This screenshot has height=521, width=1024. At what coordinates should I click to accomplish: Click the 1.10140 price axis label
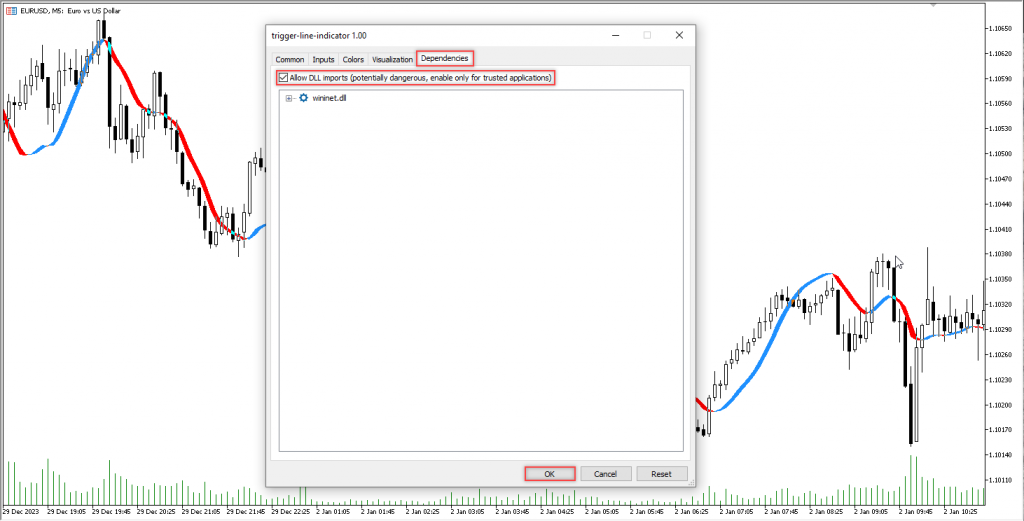tap(1000, 455)
